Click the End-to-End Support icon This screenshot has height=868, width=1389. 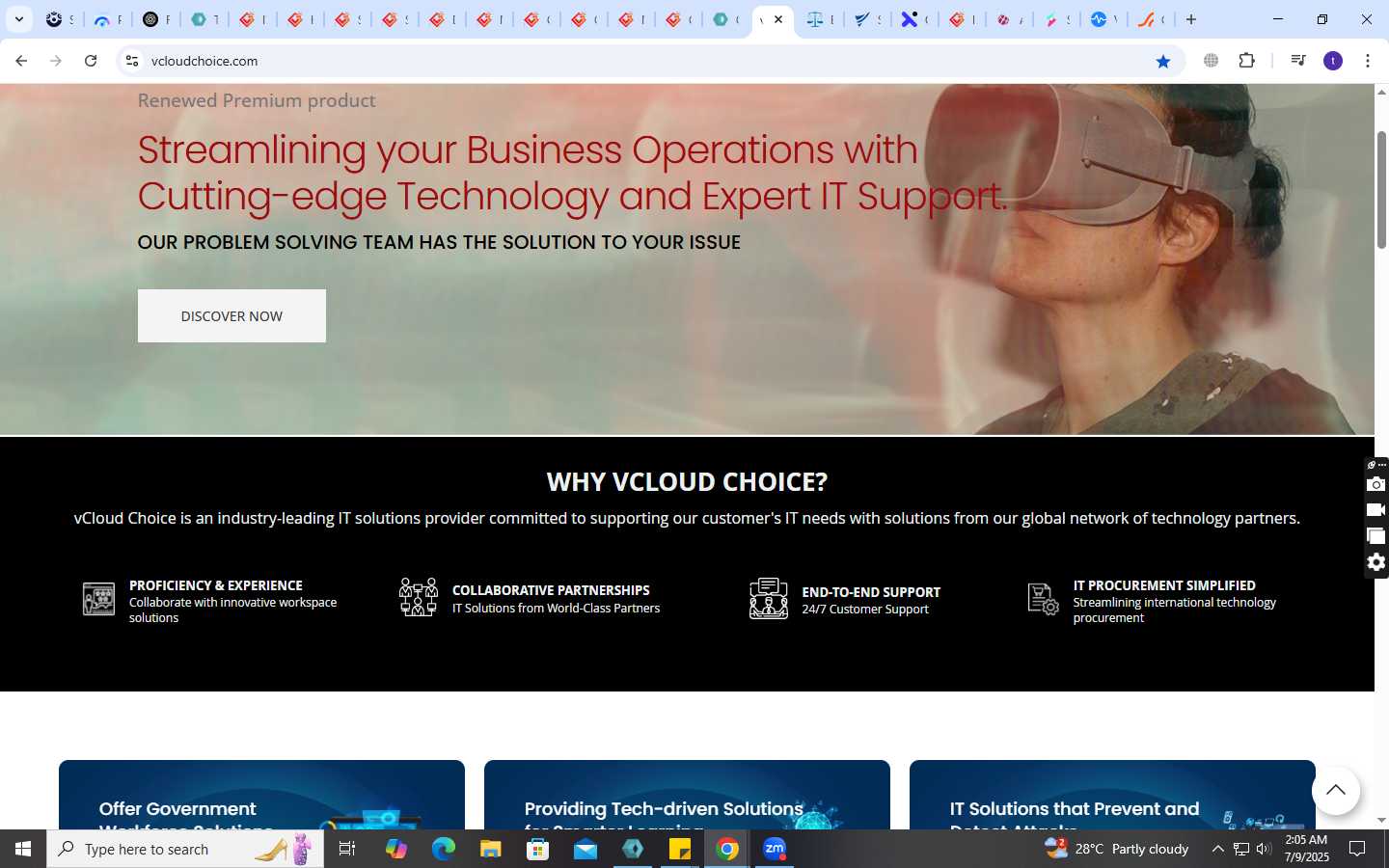(769, 598)
